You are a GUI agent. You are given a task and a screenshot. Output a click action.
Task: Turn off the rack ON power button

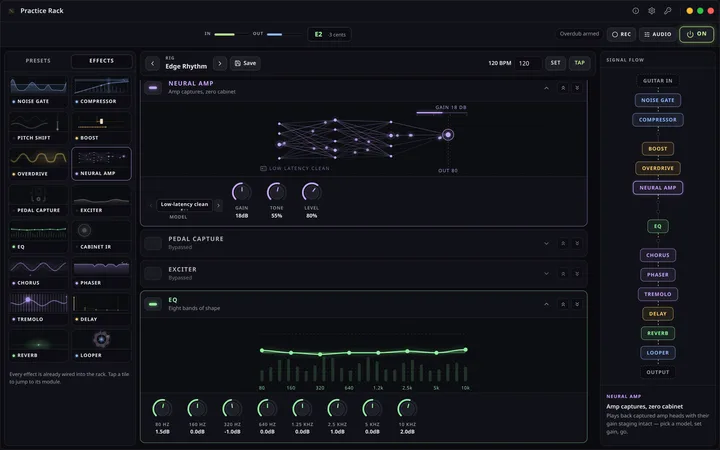pos(697,34)
